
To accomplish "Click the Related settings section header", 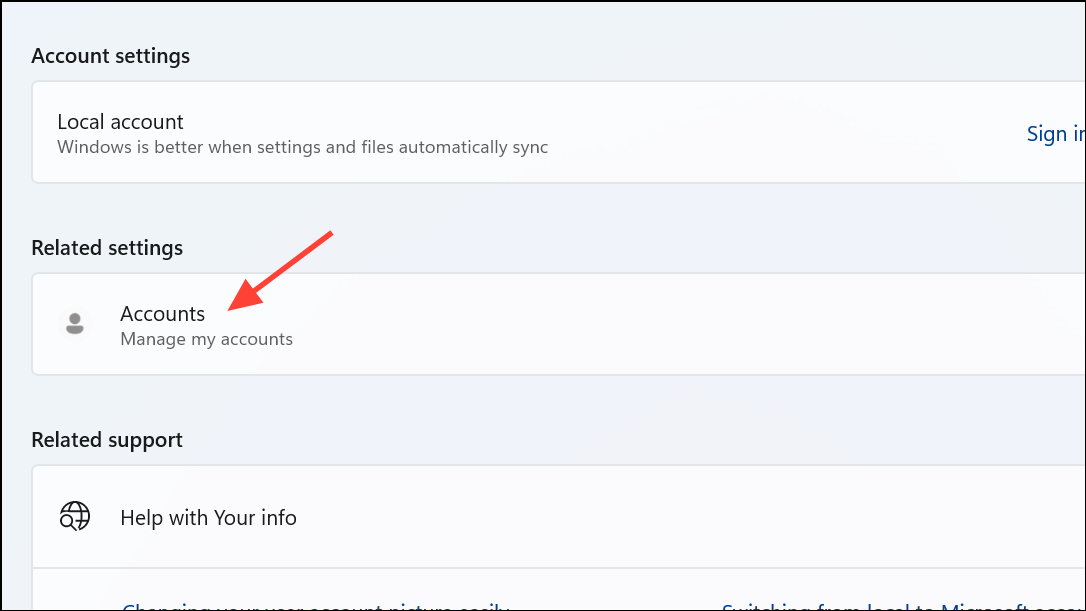I will (106, 247).
